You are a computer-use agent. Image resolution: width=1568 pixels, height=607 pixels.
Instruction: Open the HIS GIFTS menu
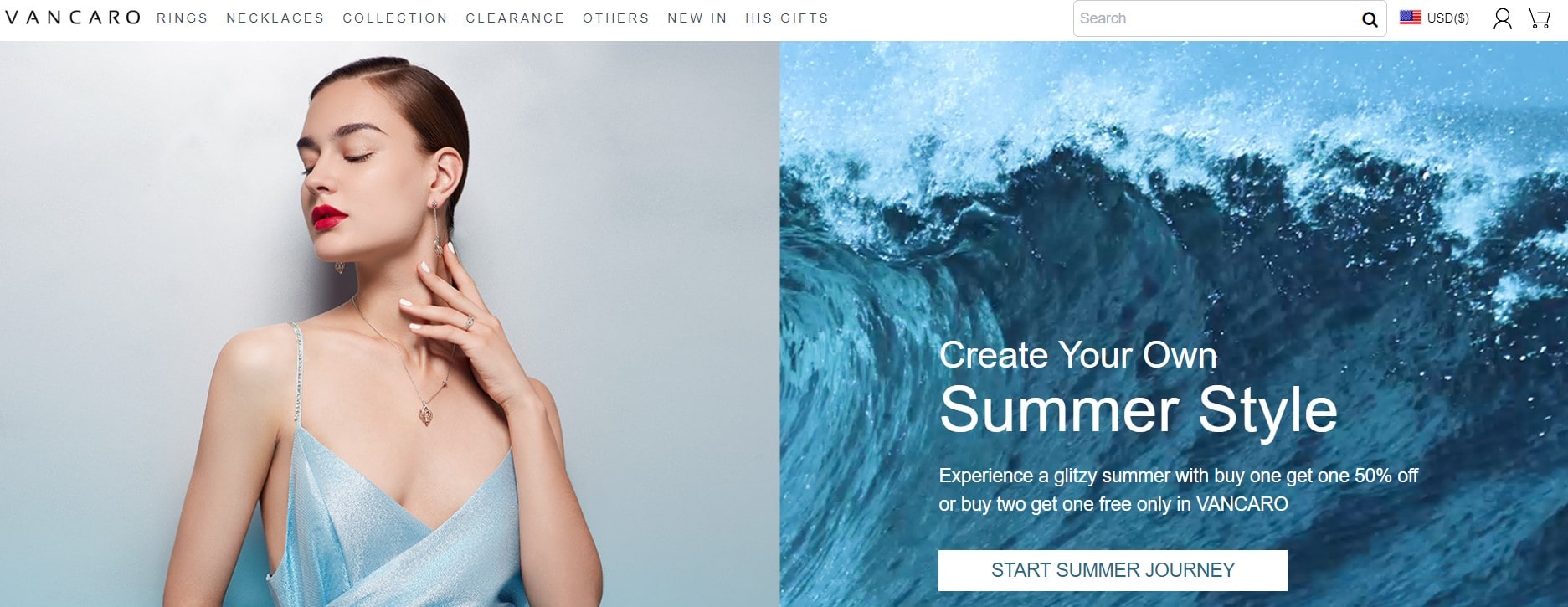click(x=787, y=18)
